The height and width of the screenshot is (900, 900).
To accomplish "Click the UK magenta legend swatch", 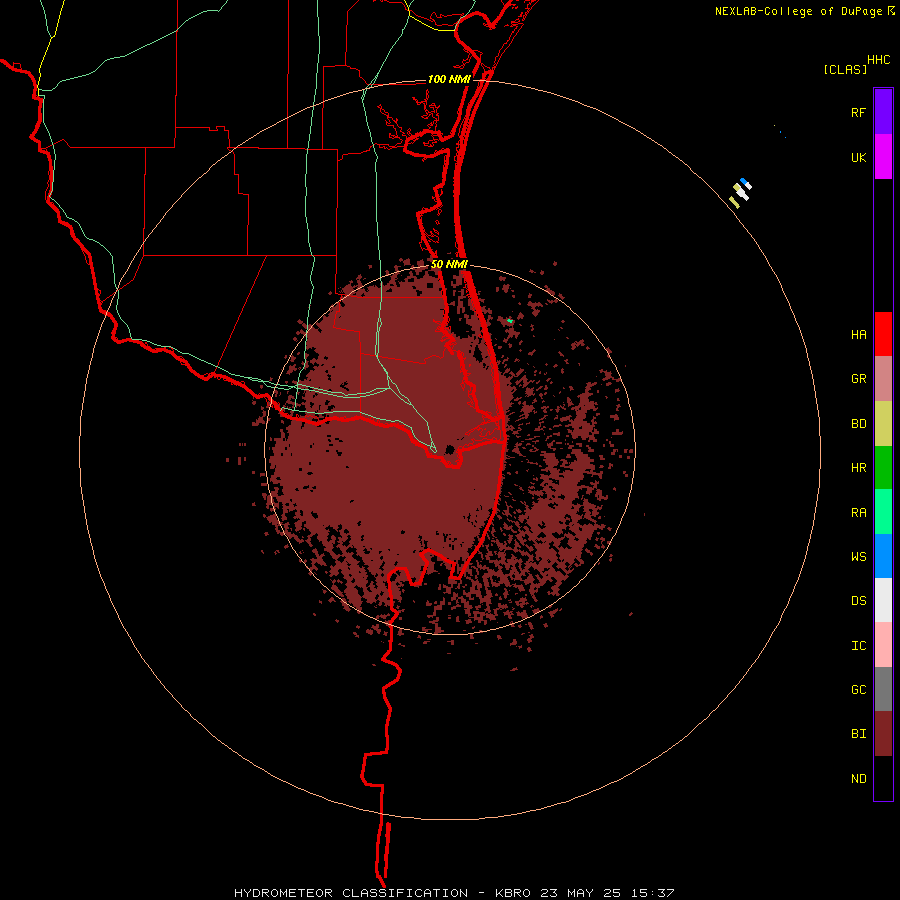I will pos(883,157).
